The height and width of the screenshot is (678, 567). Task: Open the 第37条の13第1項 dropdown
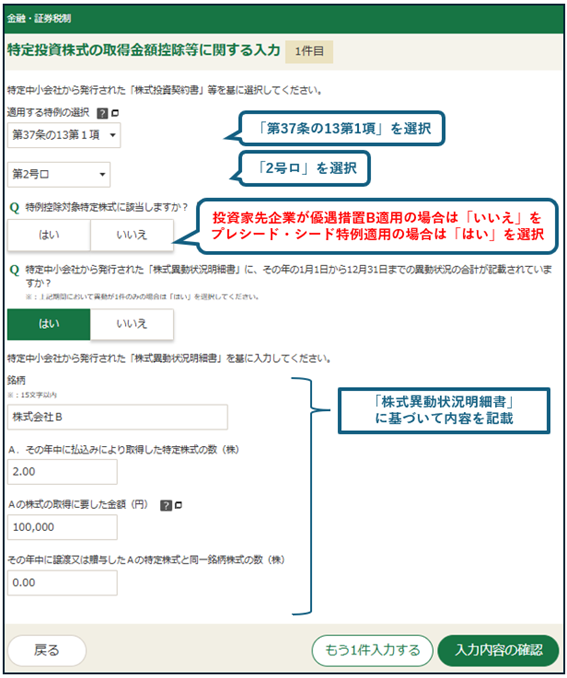64,135
